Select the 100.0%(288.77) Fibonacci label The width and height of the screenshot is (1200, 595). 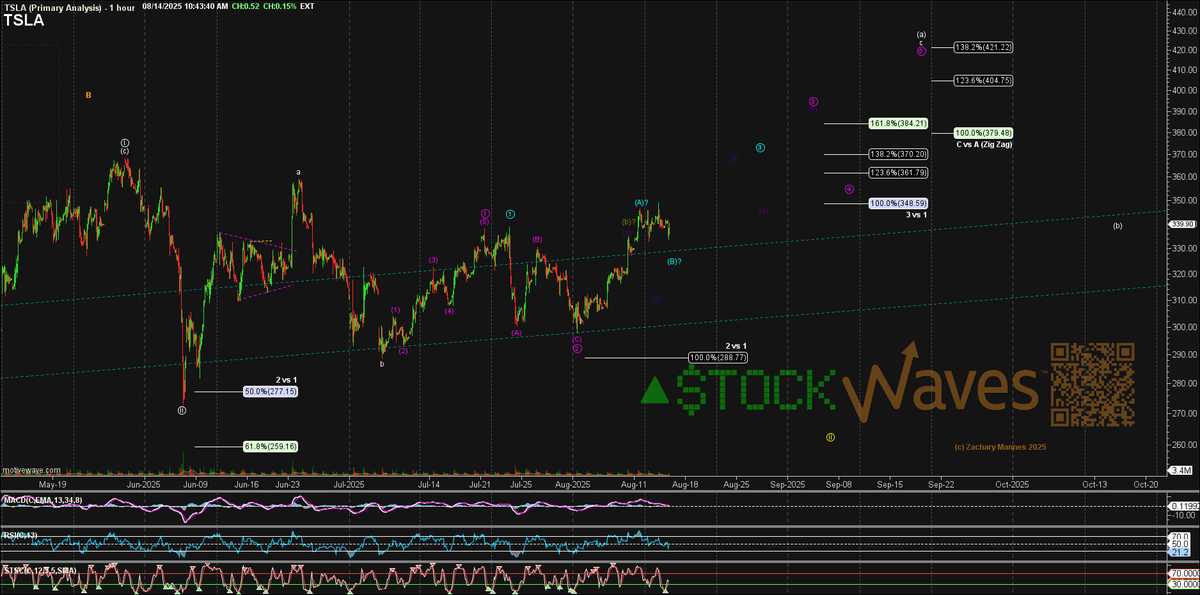click(717, 357)
